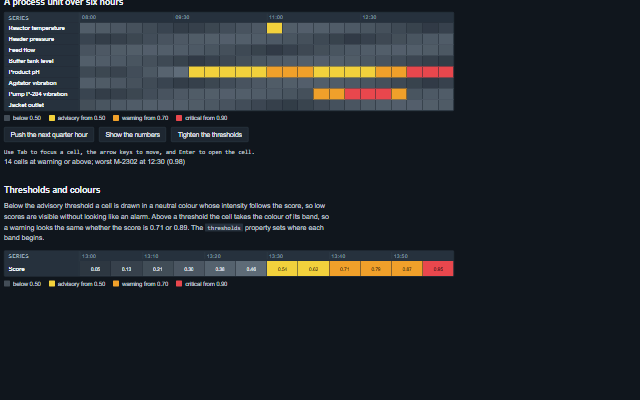The width and height of the screenshot is (640, 400).
Task: Click the red Score cell showing 0.95
Action: click(438, 269)
